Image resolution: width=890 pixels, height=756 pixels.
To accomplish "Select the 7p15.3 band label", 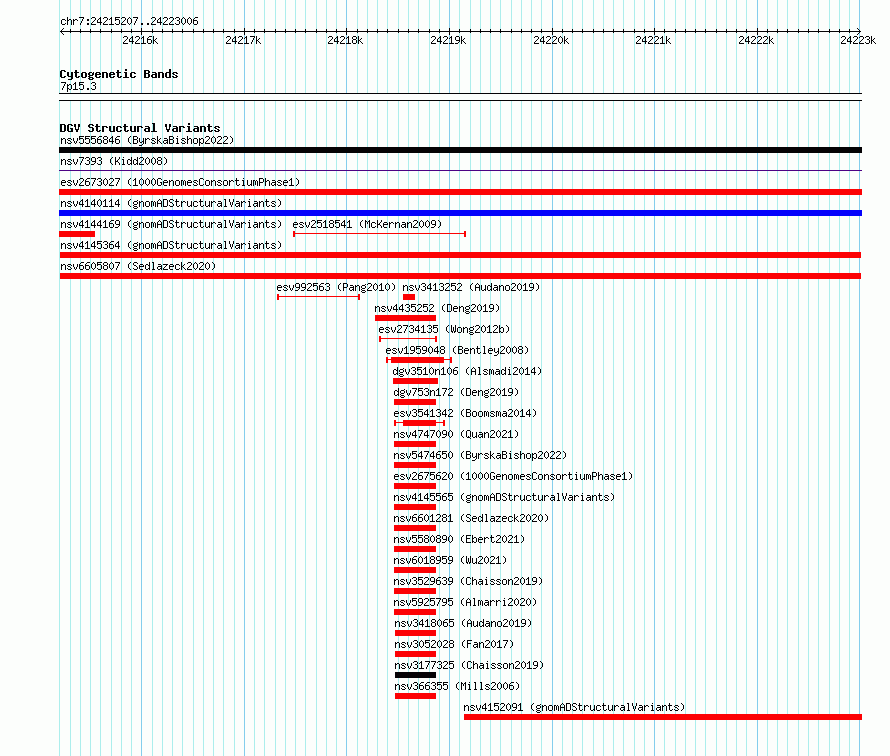I will [78, 86].
